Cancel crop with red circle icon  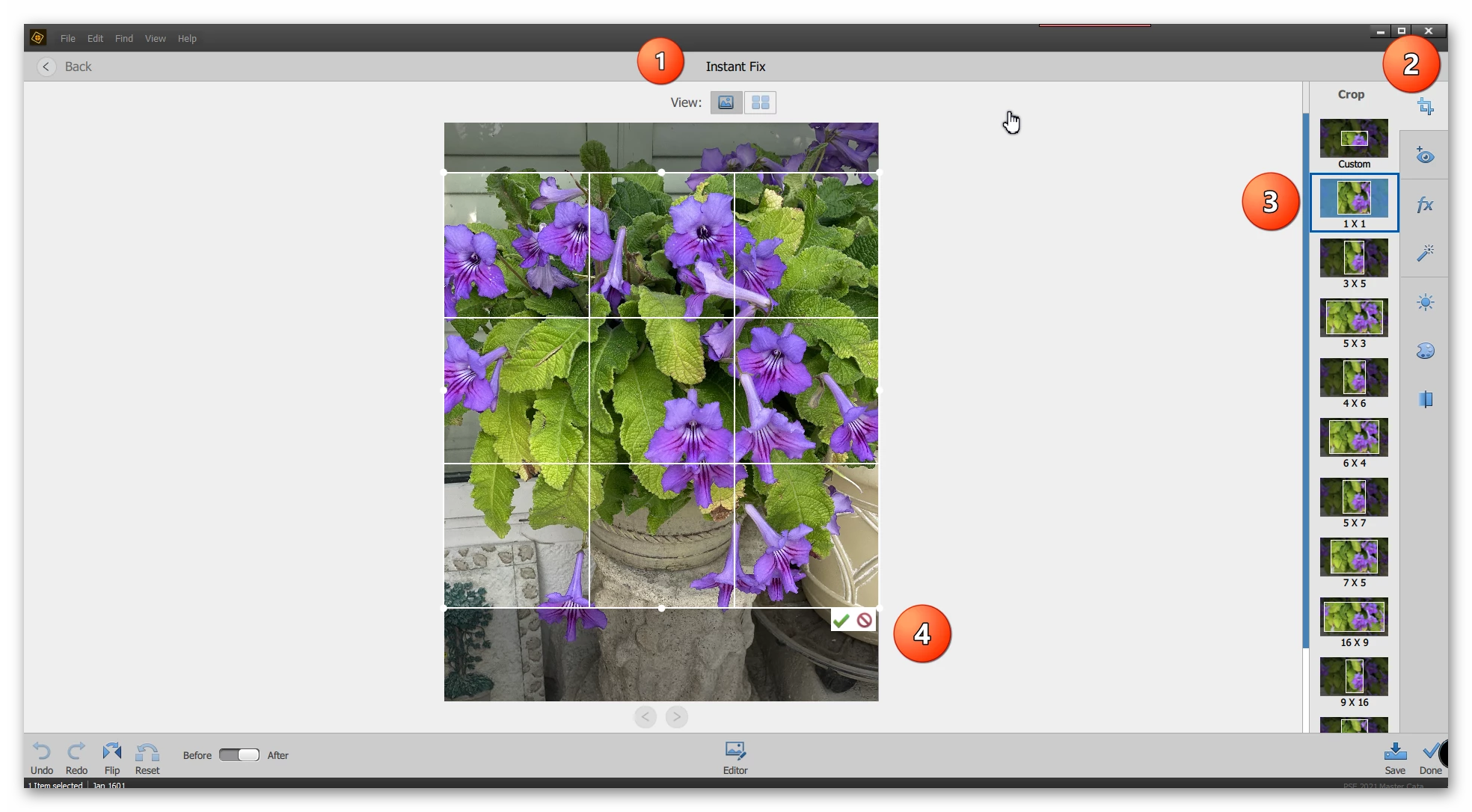pyautogui.click(x=865, y=621)
